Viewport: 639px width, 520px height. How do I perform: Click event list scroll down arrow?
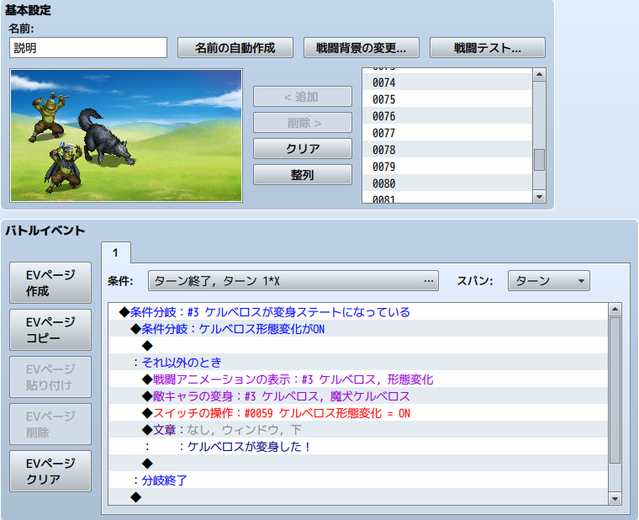point(615,498)
